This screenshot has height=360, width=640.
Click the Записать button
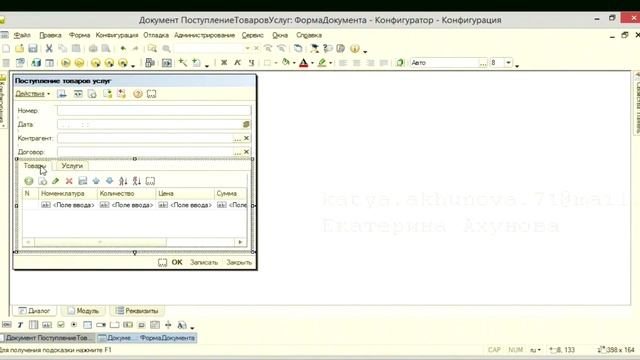click(204, 262)
